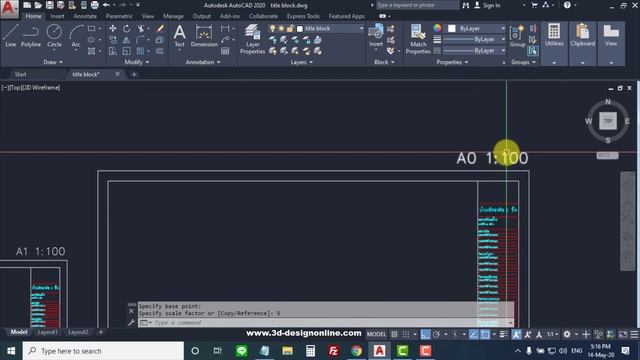640x360 pixels.
Task: Toggle object snap in status bar
Action: click(x=485, y=334)
